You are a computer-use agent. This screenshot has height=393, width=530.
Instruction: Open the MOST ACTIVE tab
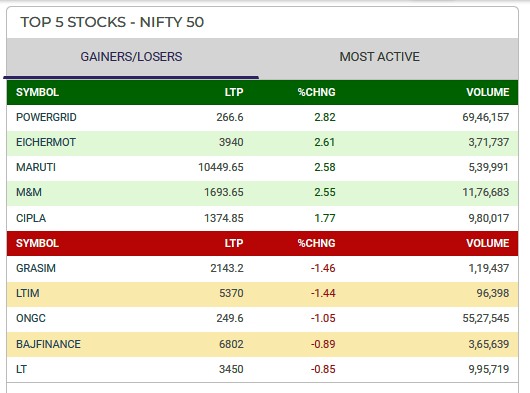click(x=380, y=57)
